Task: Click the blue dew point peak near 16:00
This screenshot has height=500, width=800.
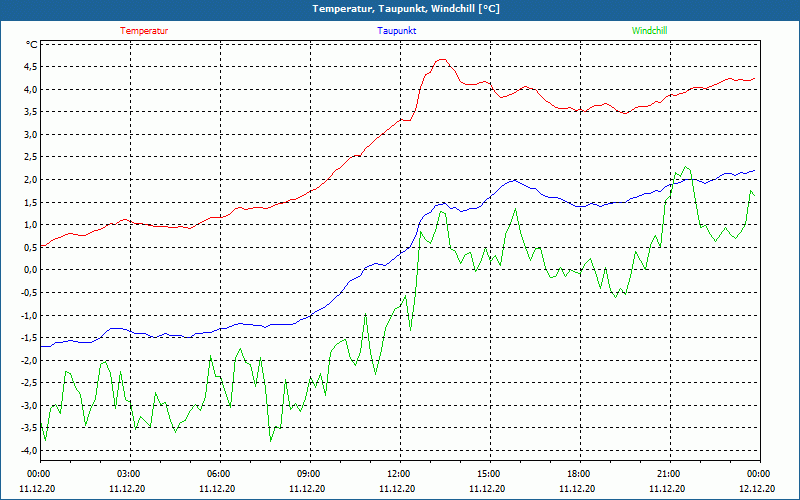Action: (x=514, y=180)
